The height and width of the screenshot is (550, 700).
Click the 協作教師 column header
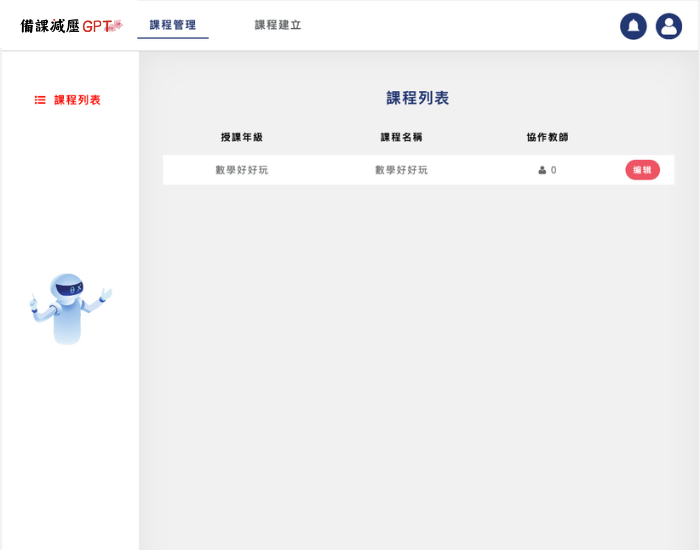[548, 137]
